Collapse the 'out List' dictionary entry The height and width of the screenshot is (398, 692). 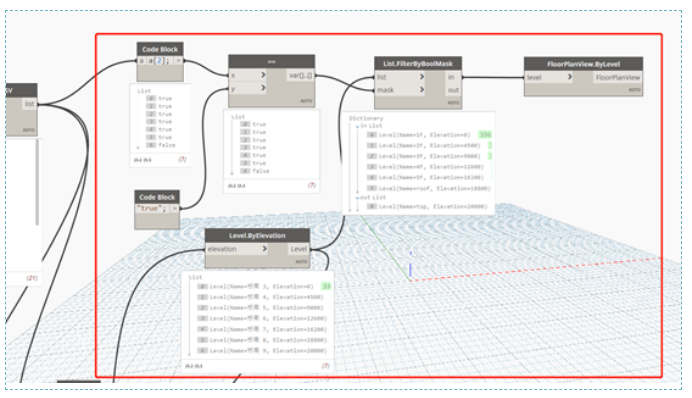(x=357, y=198)
